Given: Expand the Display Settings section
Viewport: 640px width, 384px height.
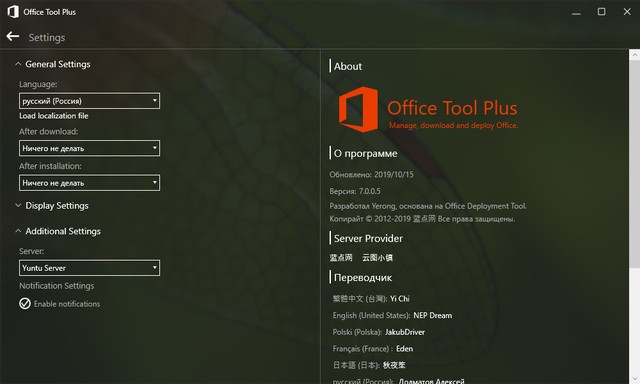Looking at the screenshot, I should pos(18,205).
